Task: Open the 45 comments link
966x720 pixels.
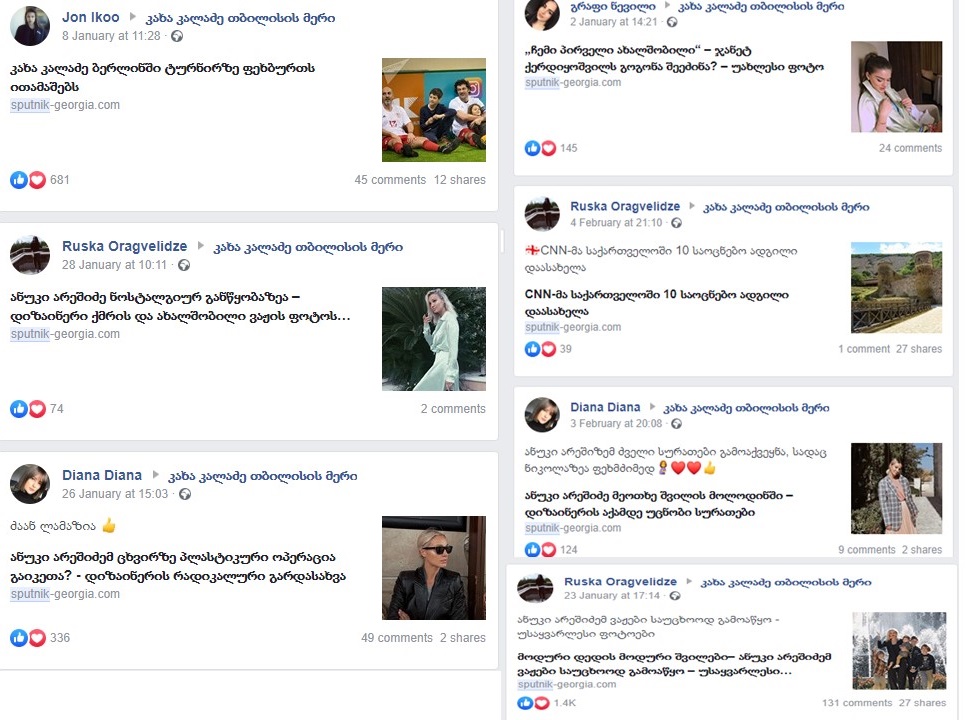Action: (390, 180)
